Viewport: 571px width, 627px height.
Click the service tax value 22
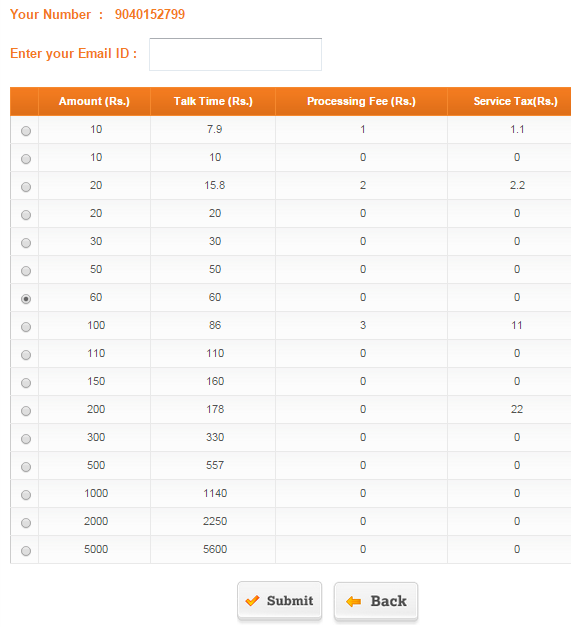(x=517, y=409)
